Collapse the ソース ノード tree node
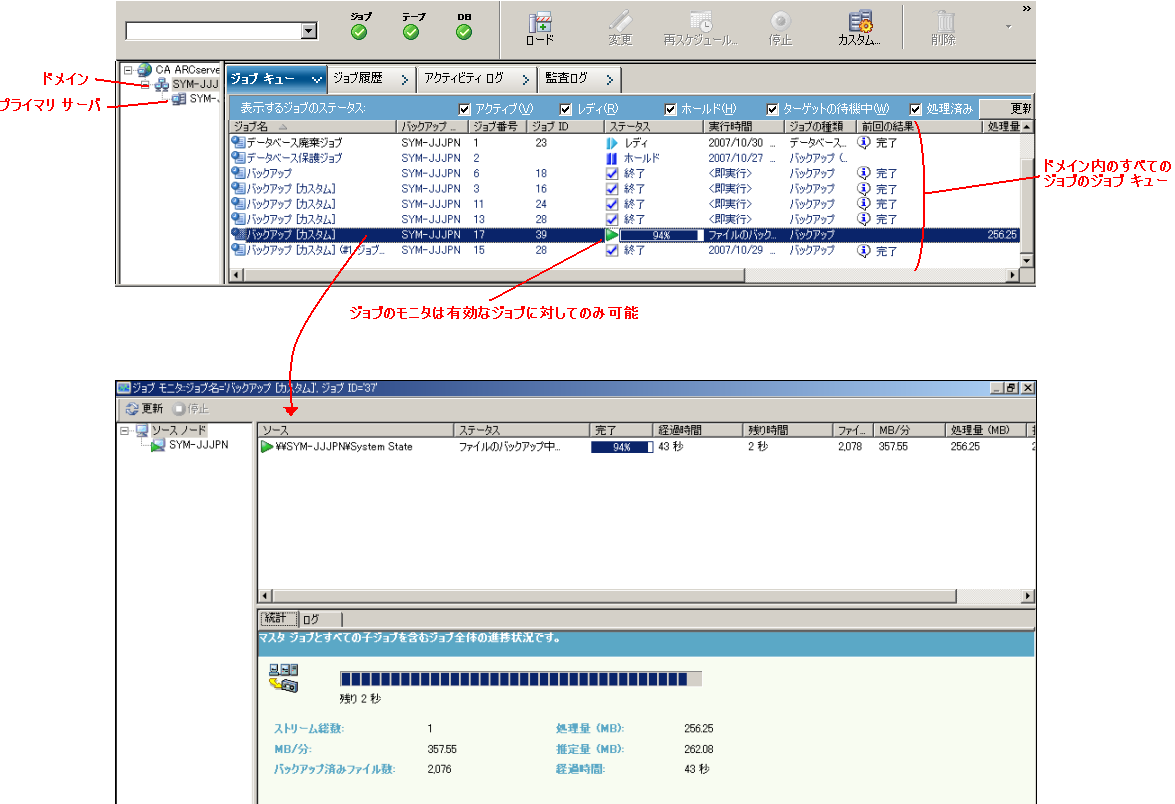 (125, 431)
